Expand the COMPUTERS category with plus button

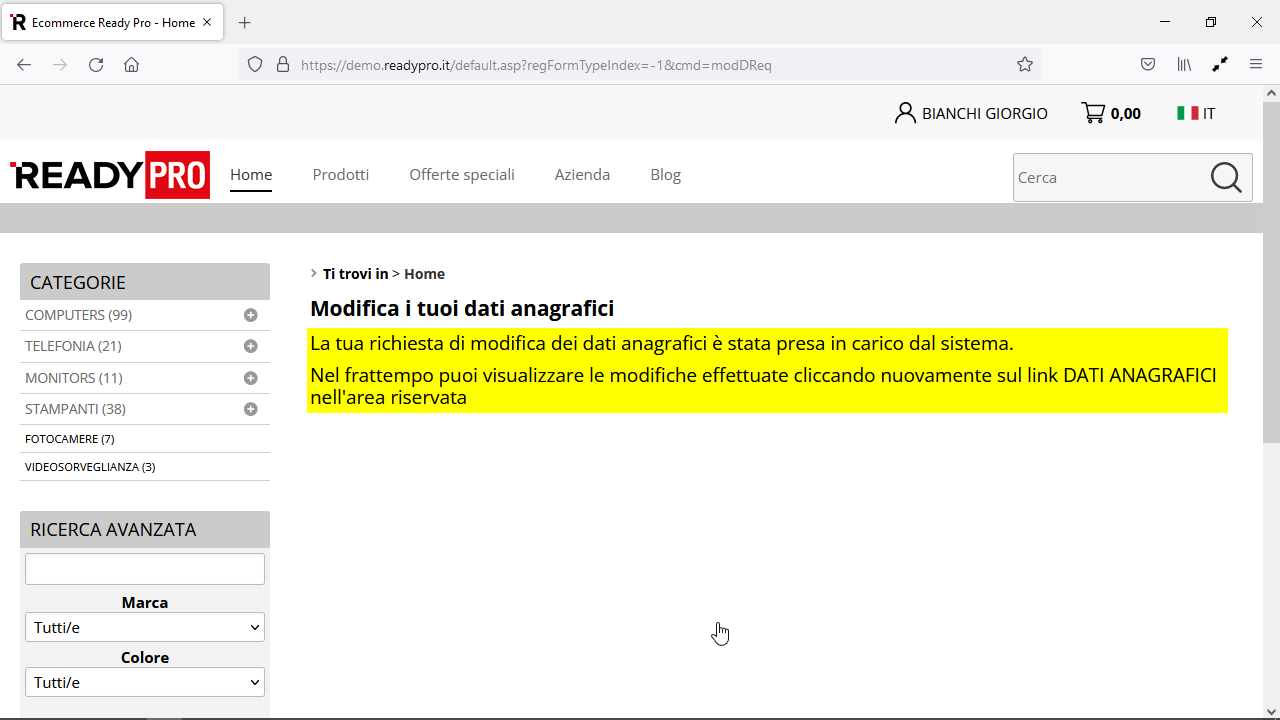pyautogui.click(x=250, y=314)
